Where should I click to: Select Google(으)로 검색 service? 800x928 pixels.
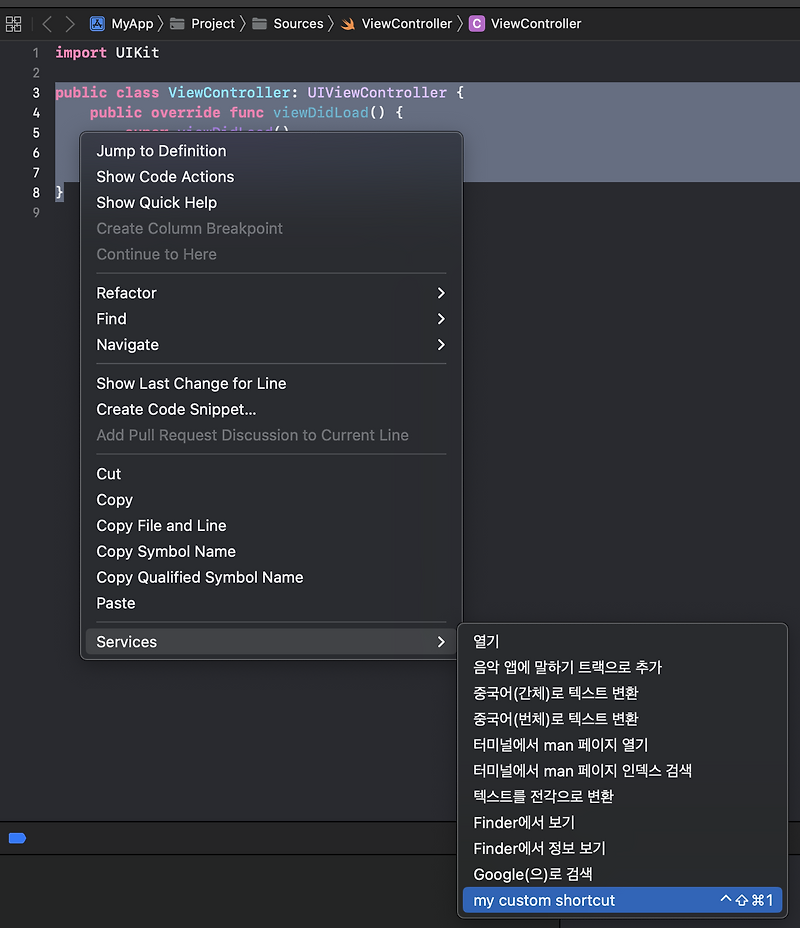531,874
